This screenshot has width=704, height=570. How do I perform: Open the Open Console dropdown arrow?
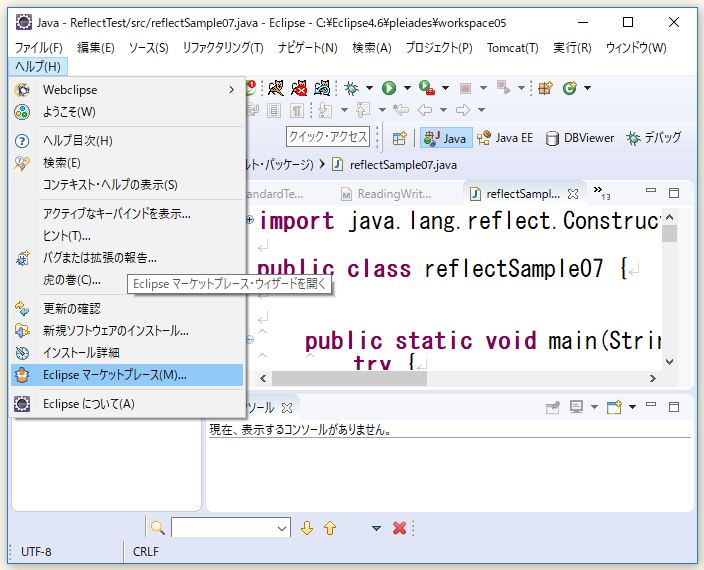coord(632,407)
